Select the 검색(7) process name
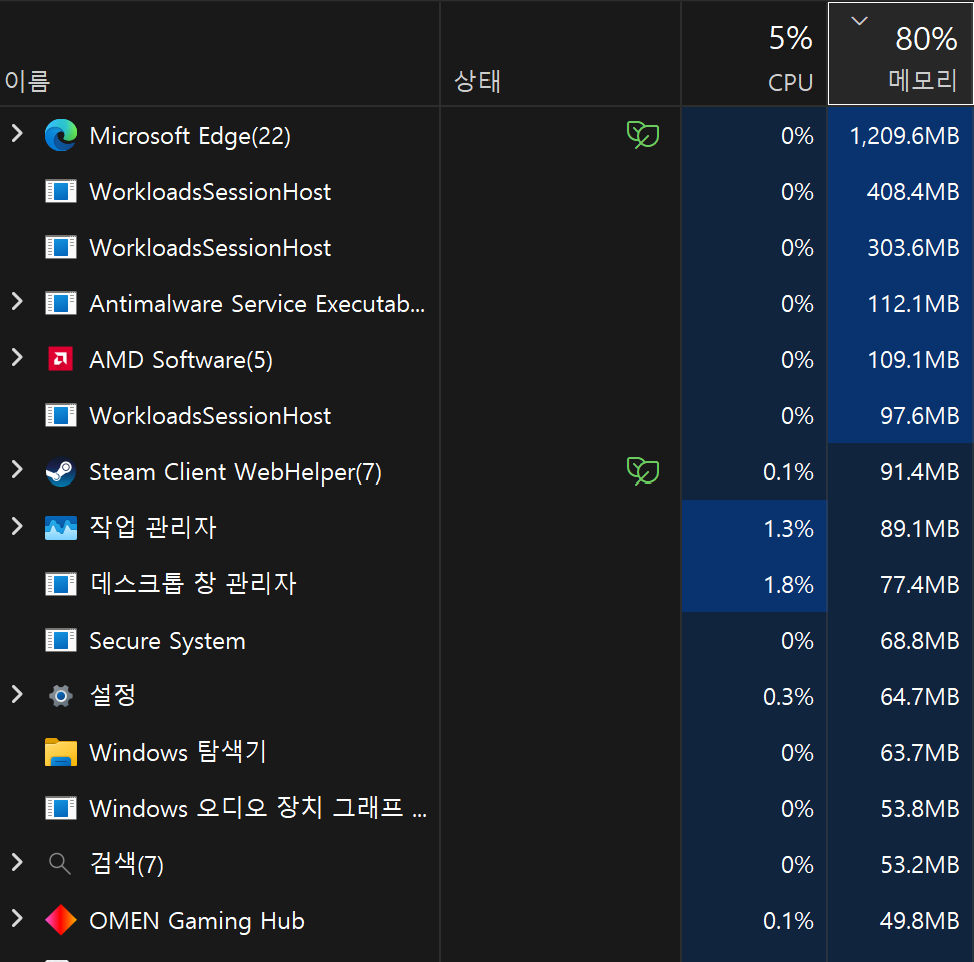This screenshot has height=962, width=974. [x=127, y=864]
